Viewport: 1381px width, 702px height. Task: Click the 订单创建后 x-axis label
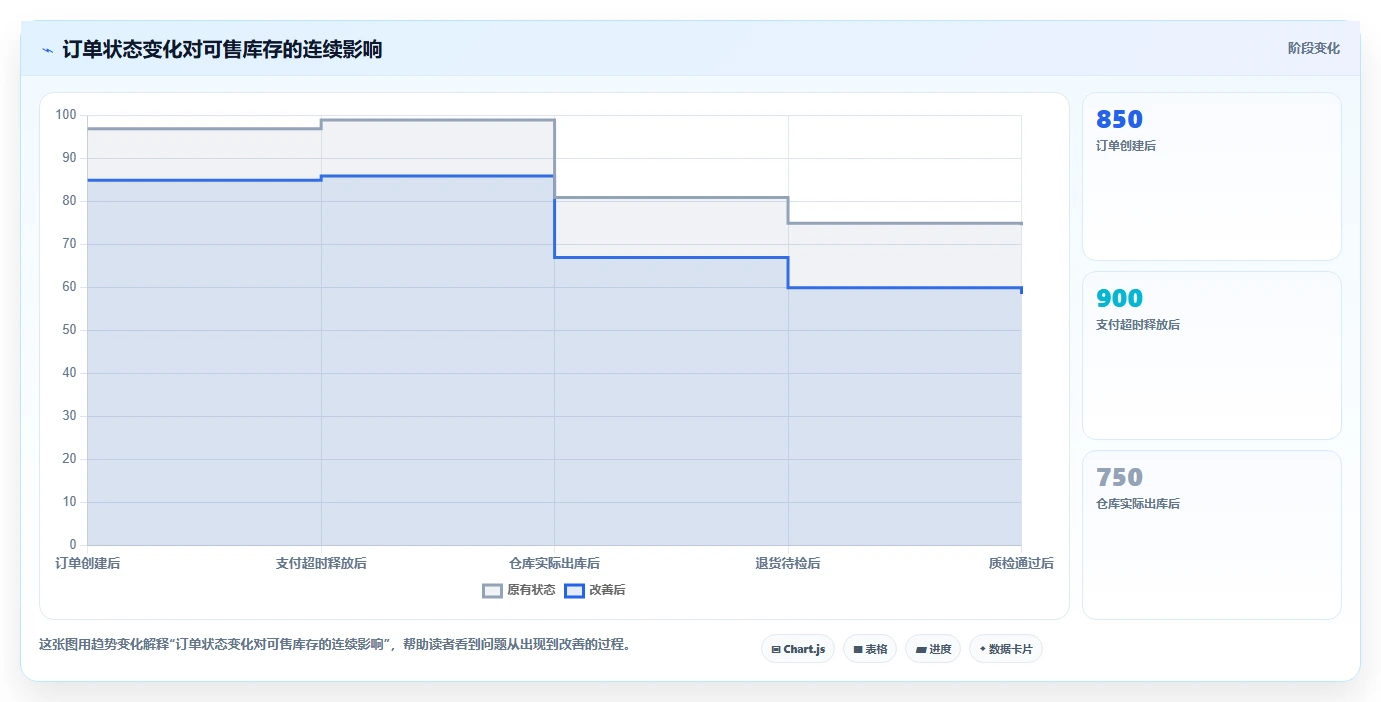click(88, 564)
